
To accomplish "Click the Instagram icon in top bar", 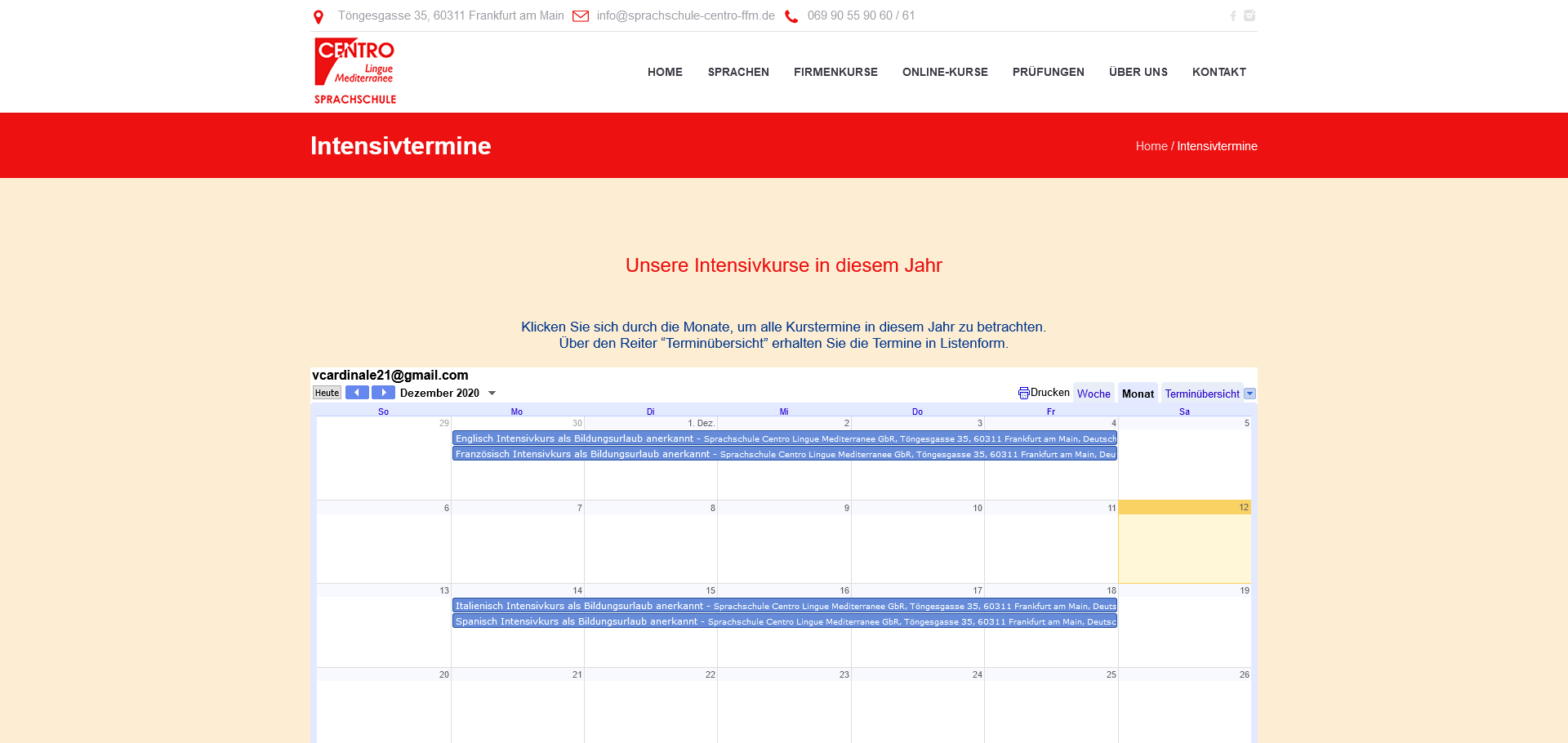I will tap(1249, 16).
